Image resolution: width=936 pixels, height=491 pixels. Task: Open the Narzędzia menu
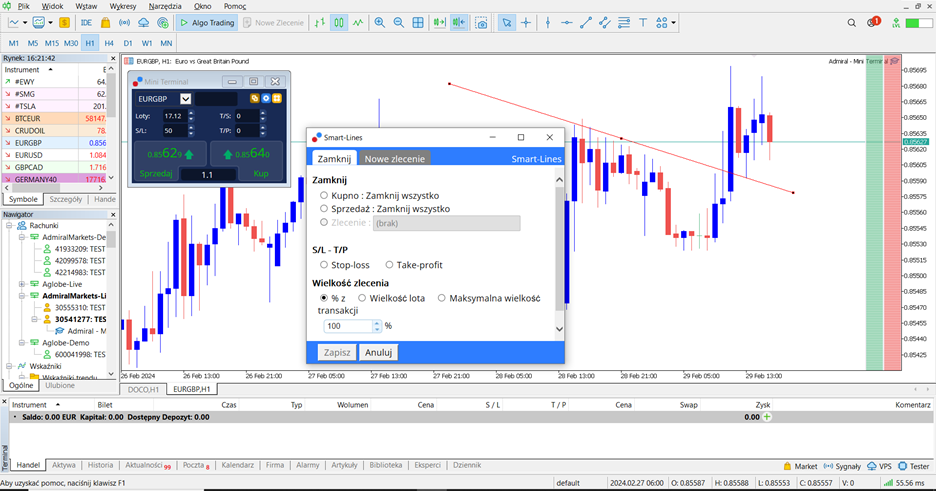tap(165, 6)
